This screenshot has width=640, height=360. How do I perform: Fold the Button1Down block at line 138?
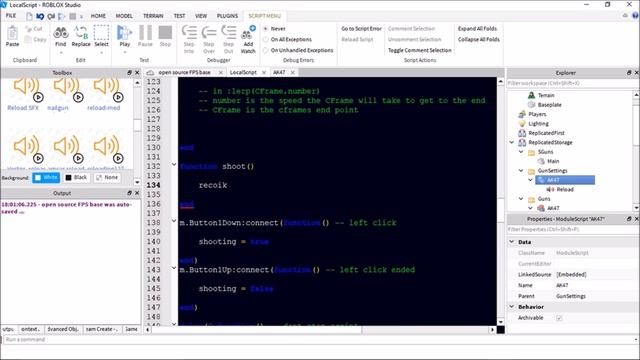pyautogui.click(x=174, y=221)
